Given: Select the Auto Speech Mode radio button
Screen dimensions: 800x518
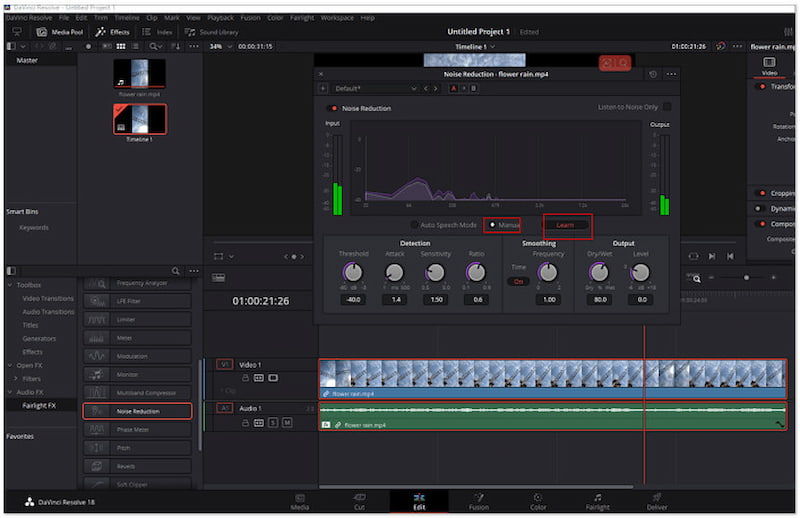Looking at the screenshot, I should coord(414,224).
